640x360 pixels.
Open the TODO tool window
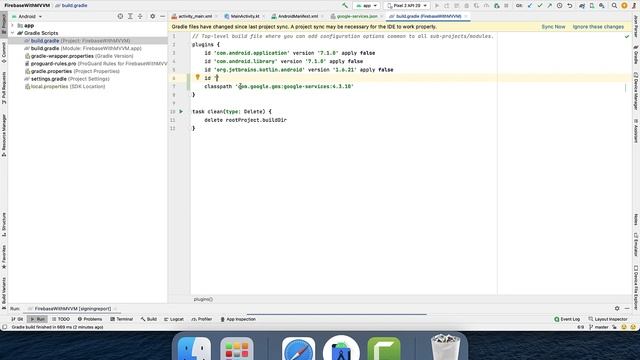coord(61,319)
